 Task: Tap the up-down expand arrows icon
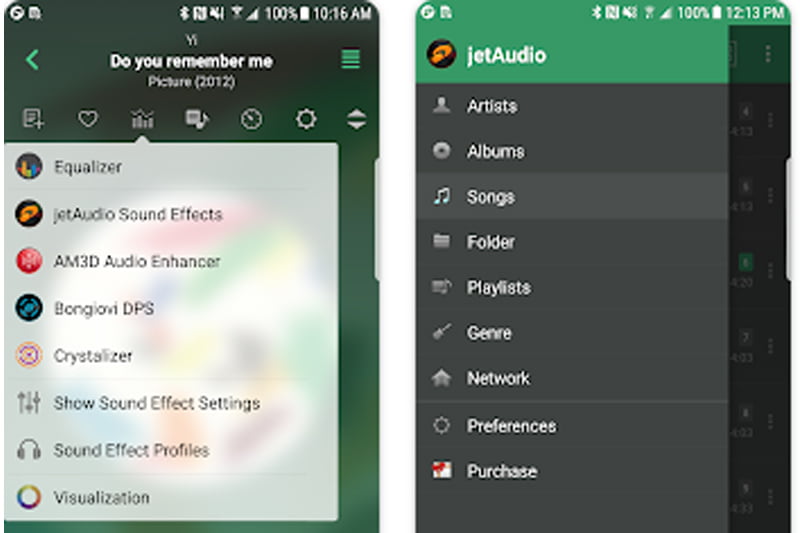point(356,119)
